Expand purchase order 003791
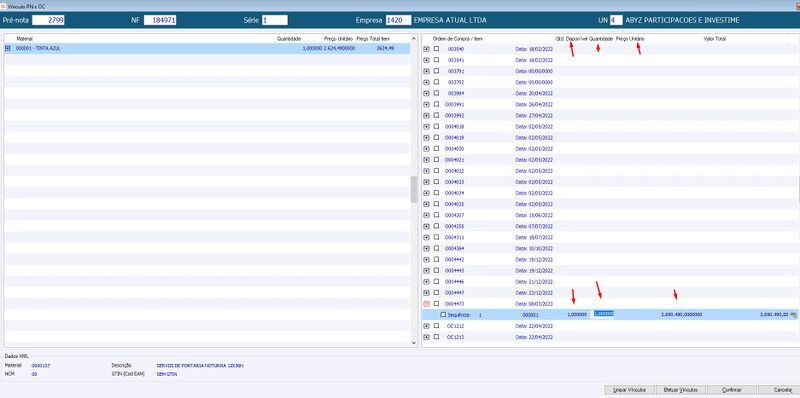 [x=427, y=71]
